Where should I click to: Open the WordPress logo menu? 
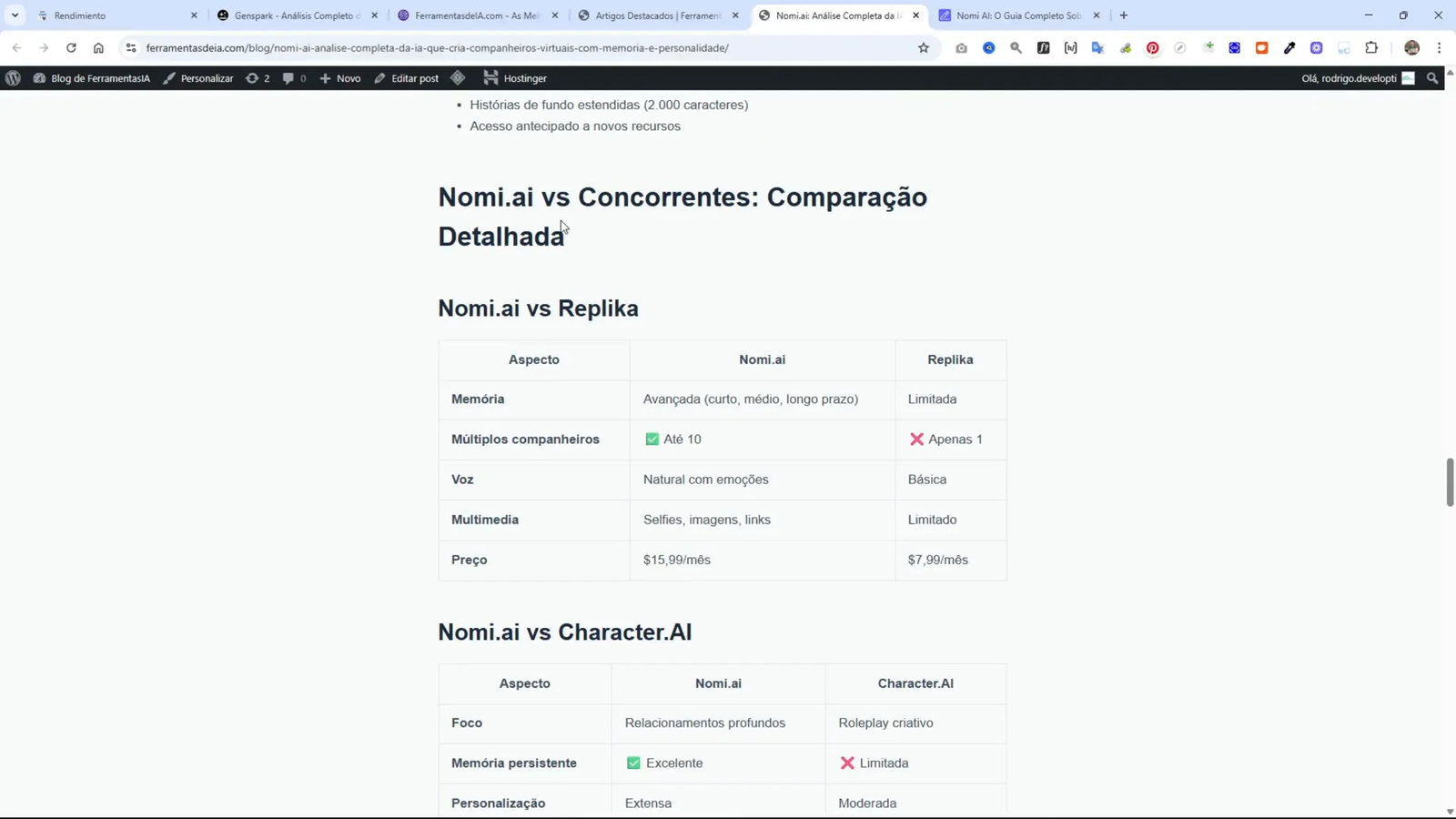[13, 78]
